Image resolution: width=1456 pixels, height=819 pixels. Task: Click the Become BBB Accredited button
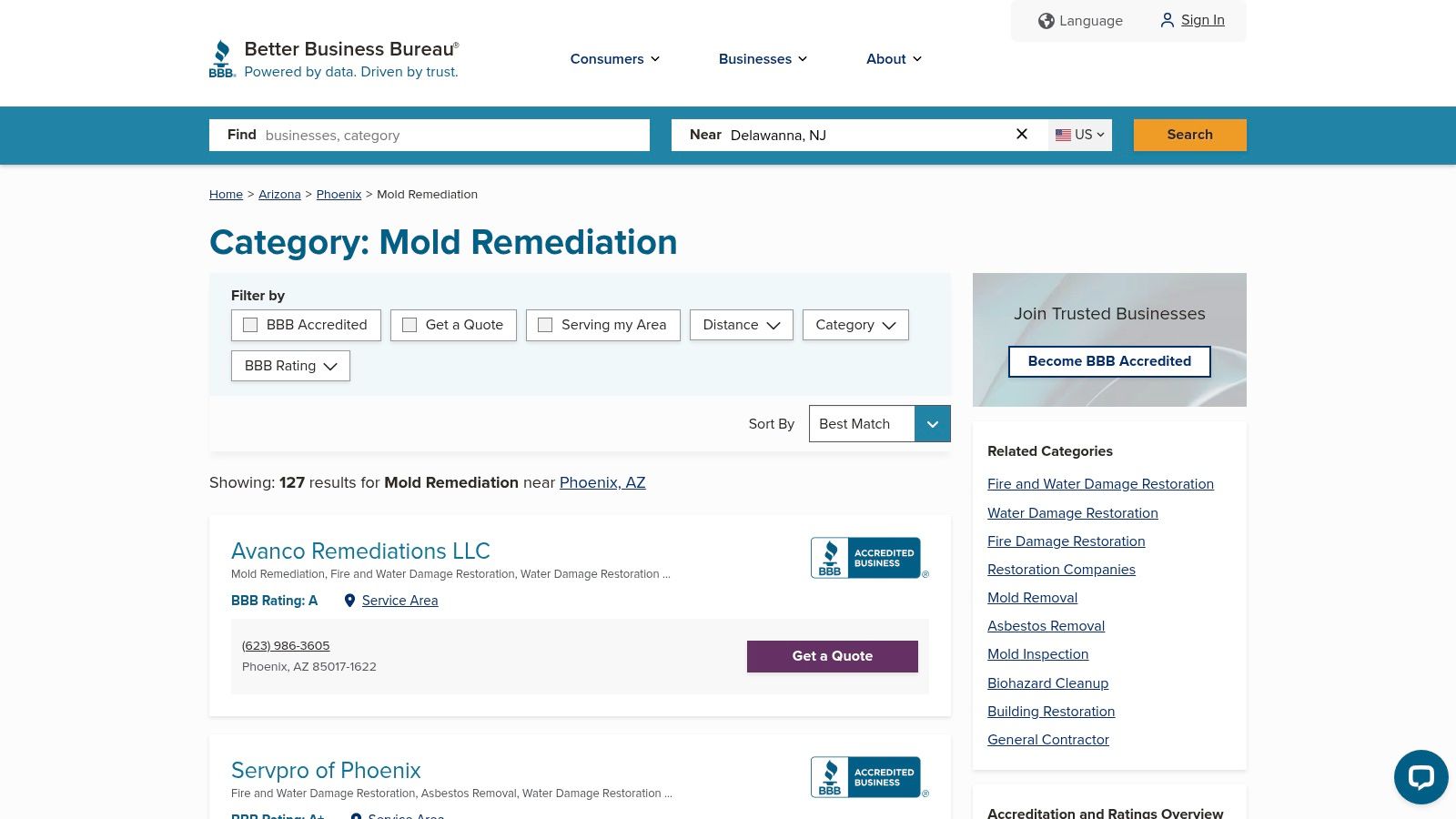1109,361
